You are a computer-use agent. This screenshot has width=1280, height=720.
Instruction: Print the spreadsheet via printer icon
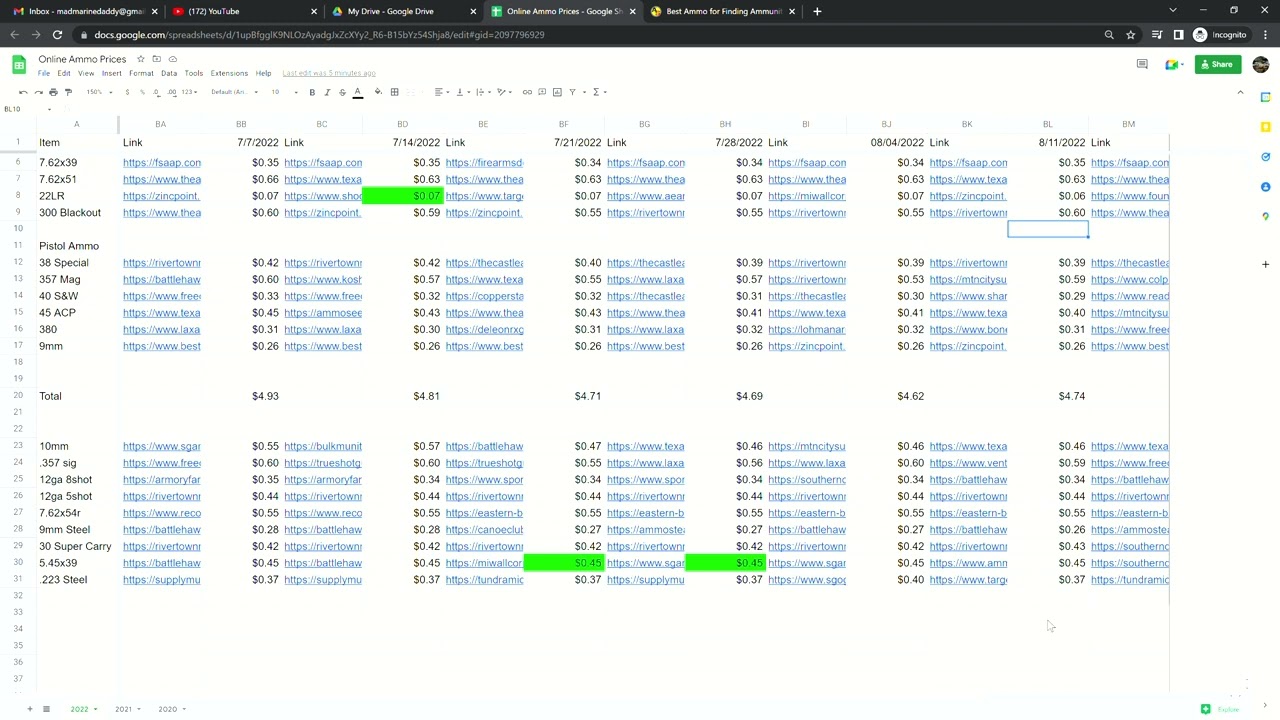click(53, 92)
